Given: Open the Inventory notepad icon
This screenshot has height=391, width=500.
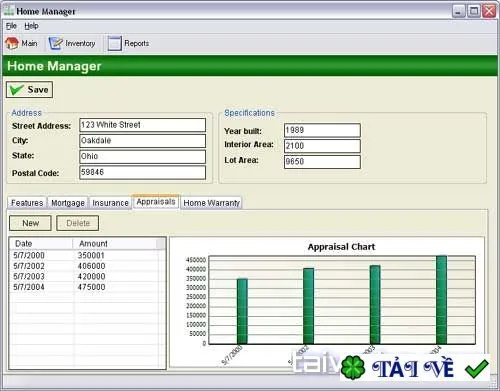Looking at the screenshot, I should (55, 43).
